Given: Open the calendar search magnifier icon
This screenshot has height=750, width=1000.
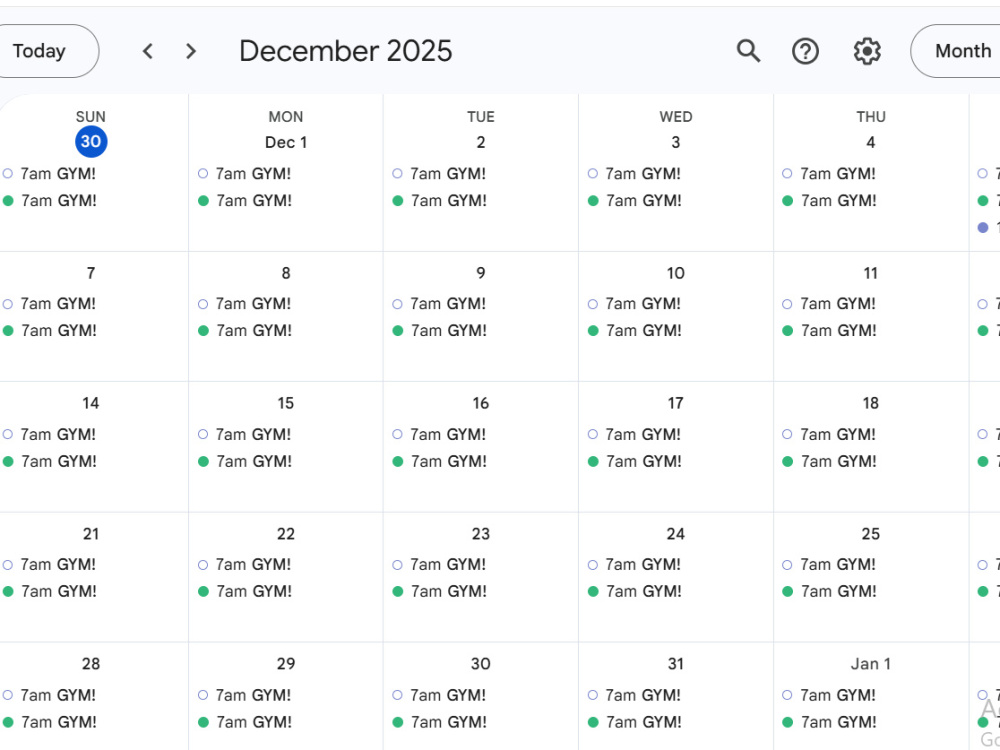Looking at the screenshot, I should coord(748,51).
